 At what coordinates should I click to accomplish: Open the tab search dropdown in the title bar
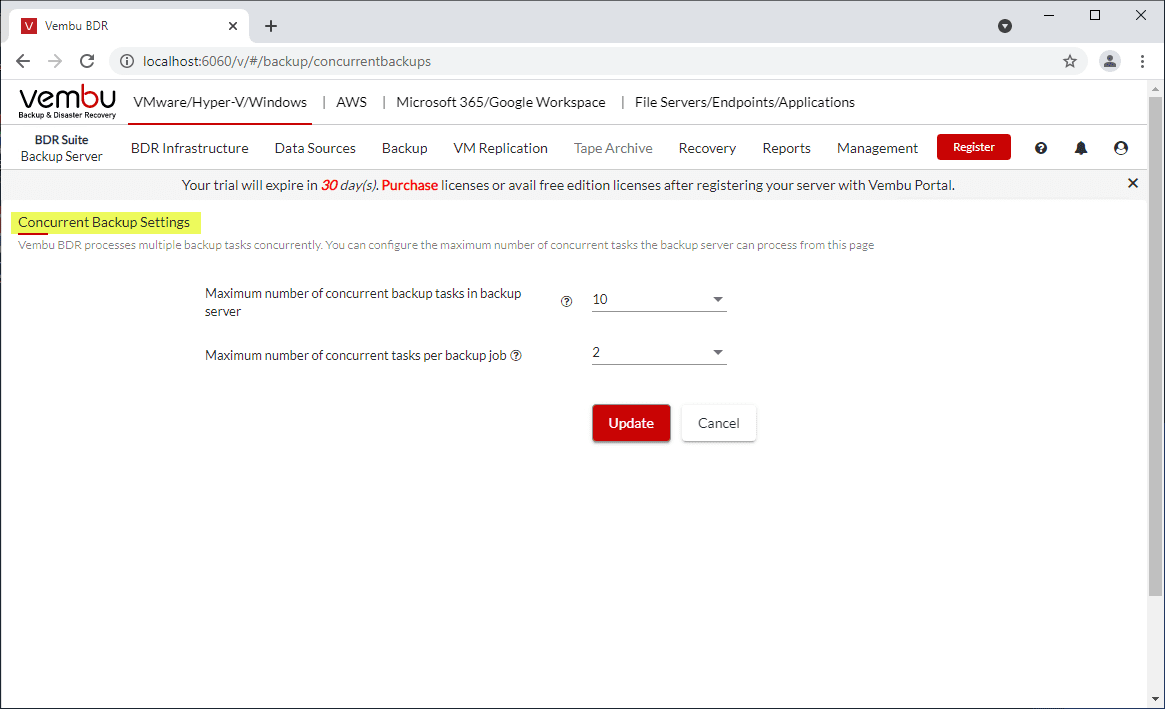pos(1005,26)
